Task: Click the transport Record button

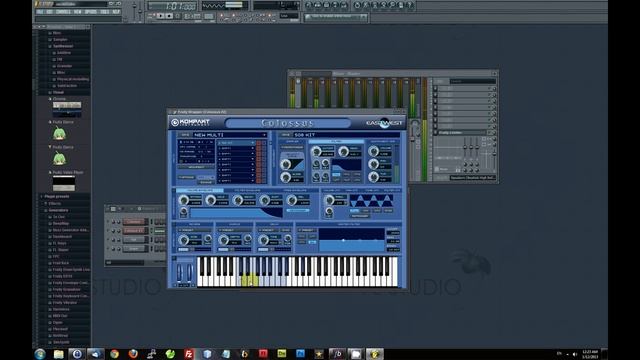Action: point(178,16)
